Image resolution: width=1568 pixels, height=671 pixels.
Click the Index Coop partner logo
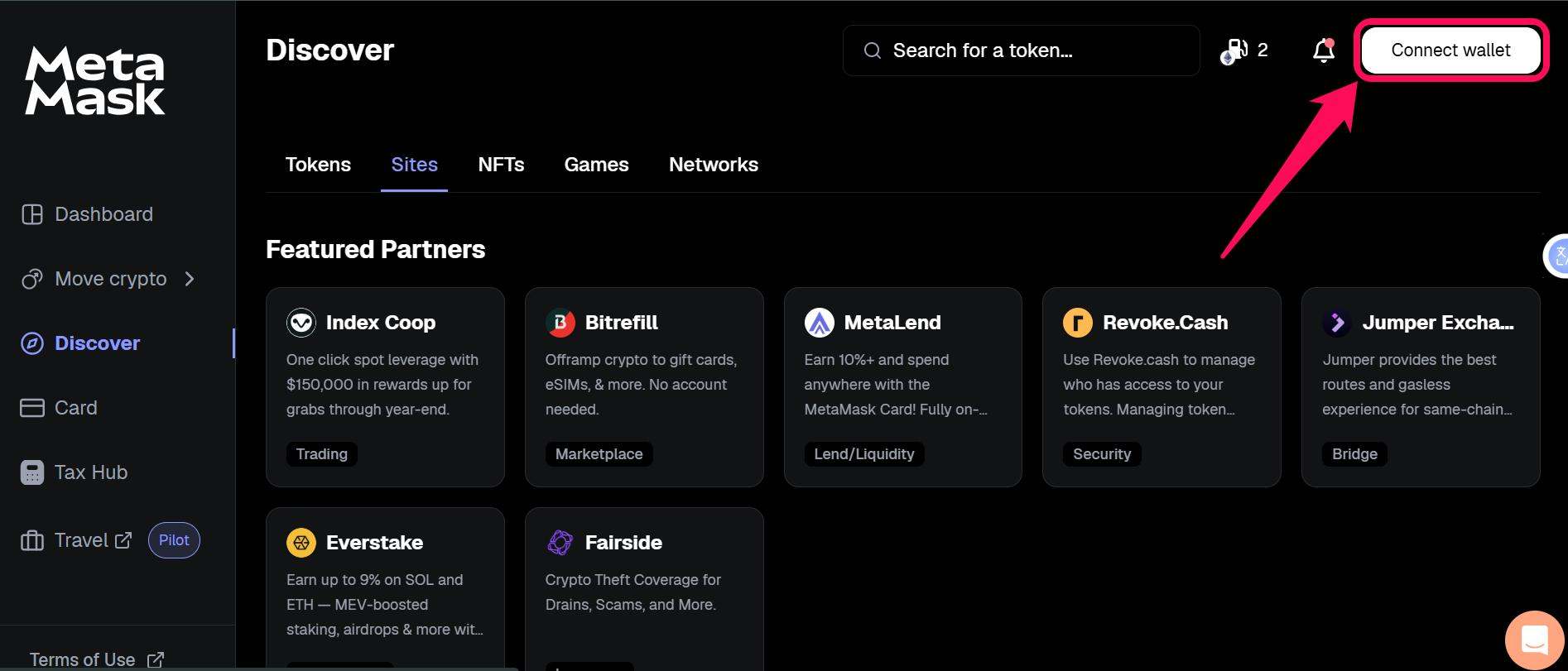tap(301, 323)
